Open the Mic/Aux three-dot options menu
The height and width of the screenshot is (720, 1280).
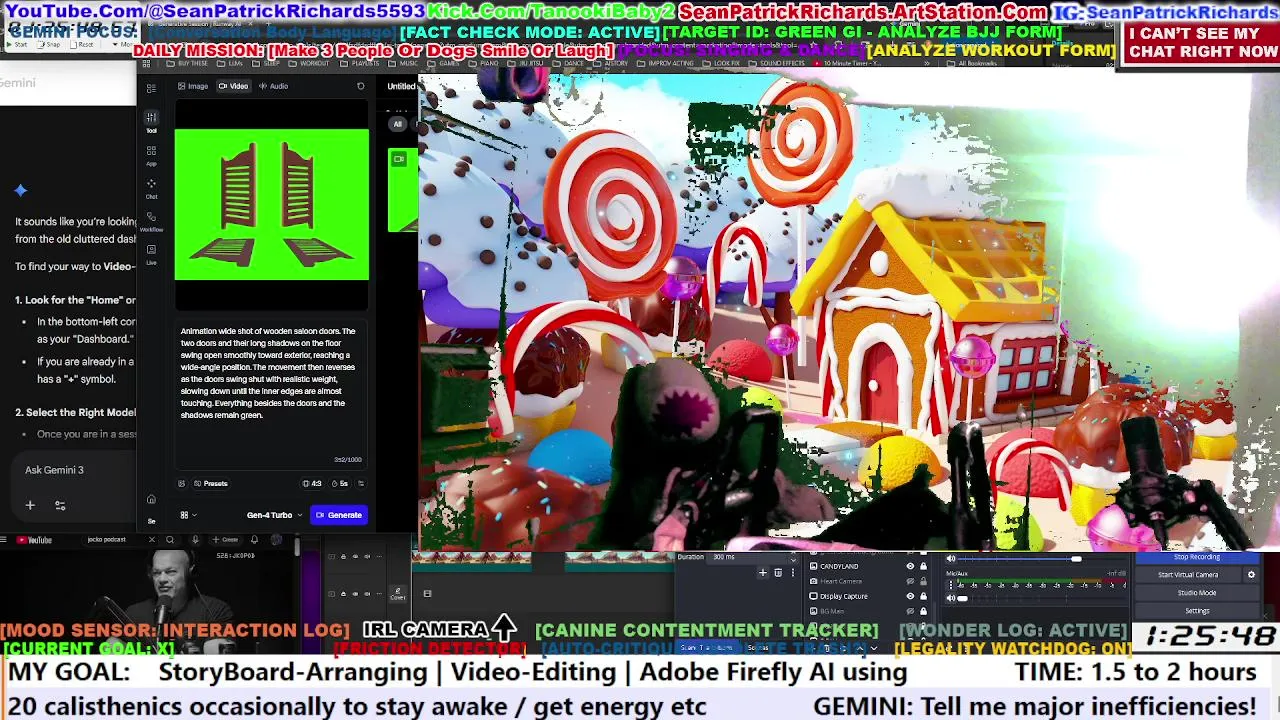click(950, 585)
